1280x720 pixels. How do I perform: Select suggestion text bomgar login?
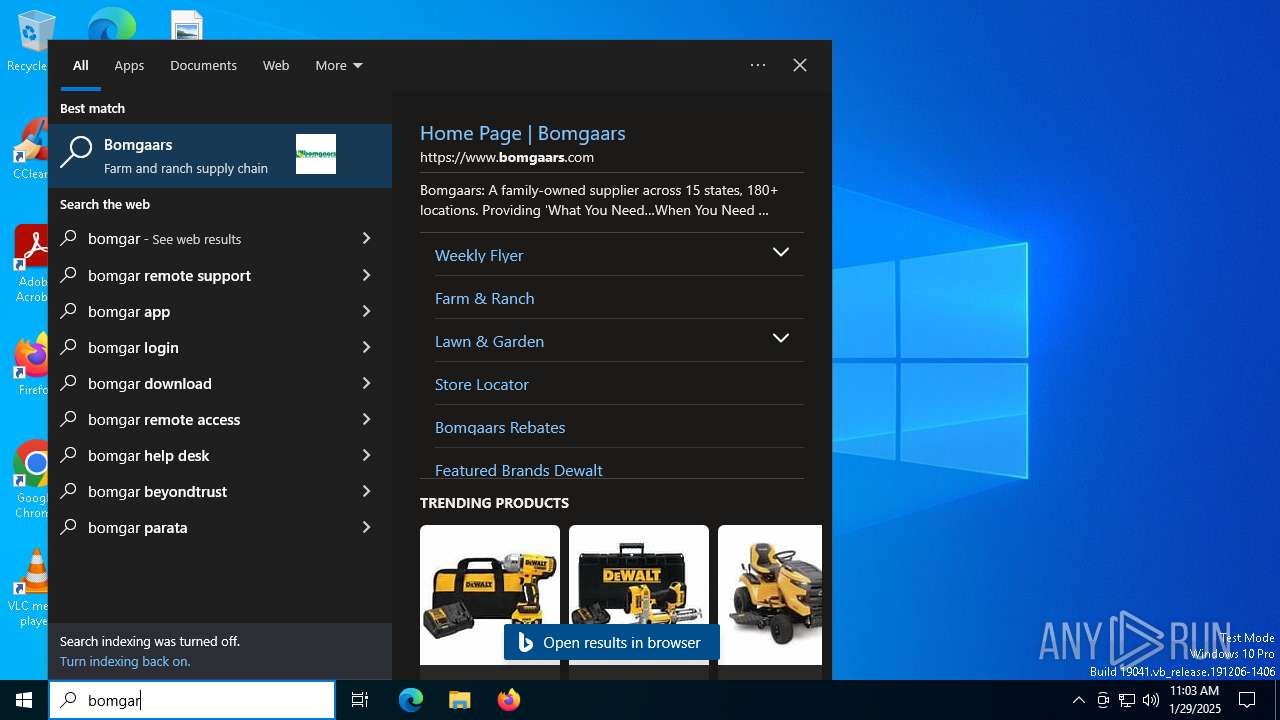click(133, 347)
